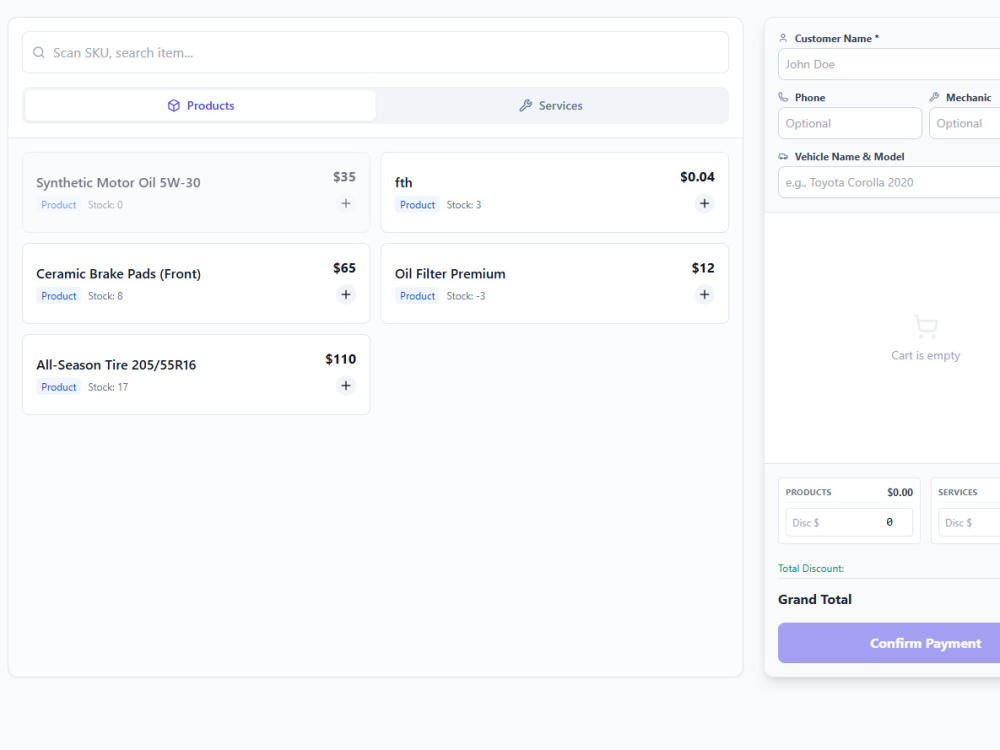The width and height of the screenshot is (1000, 750).
Task: Click the Stock: 8 label
Action: (x=105, y=296)
